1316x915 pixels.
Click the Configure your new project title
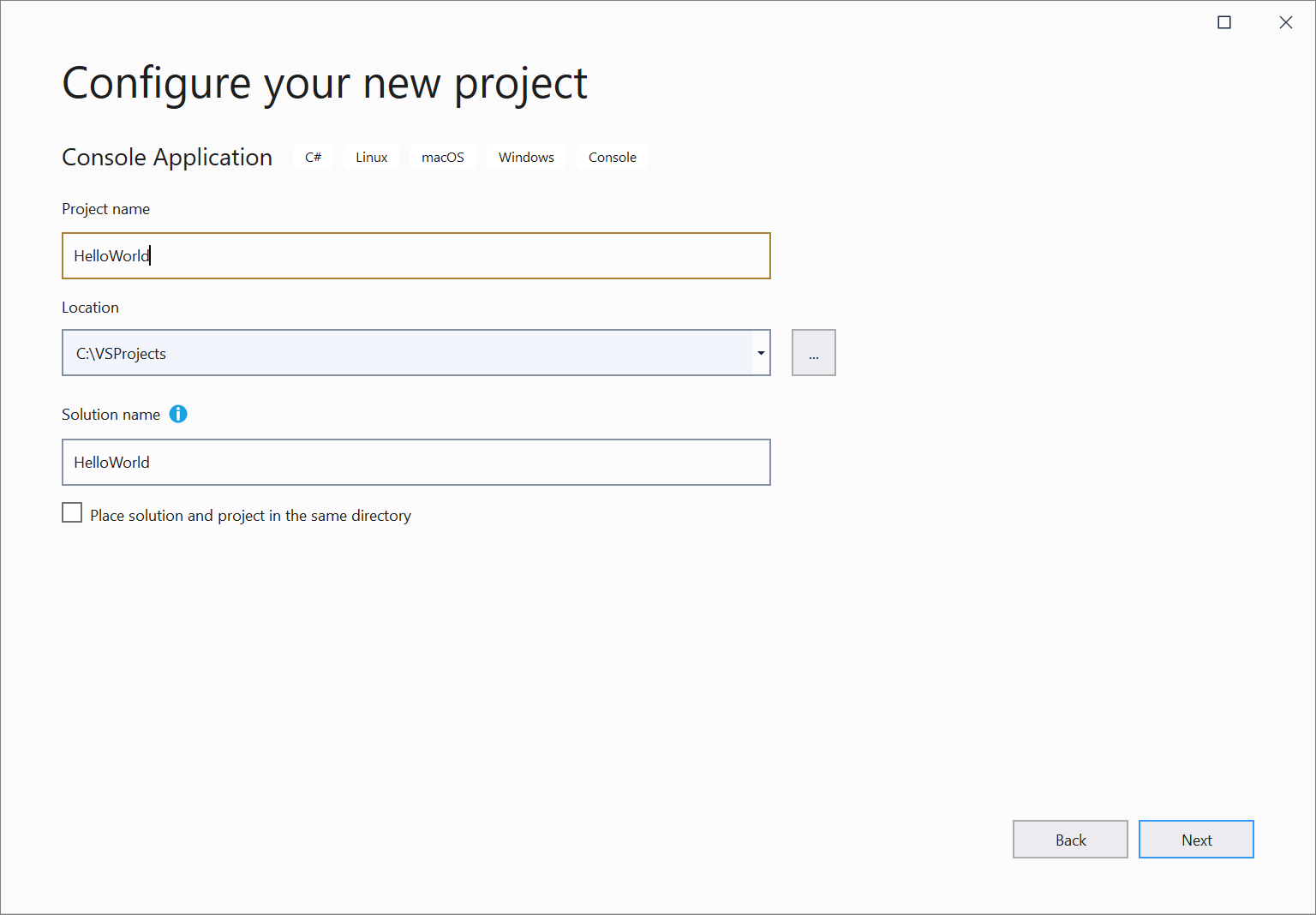pos(324,82)
